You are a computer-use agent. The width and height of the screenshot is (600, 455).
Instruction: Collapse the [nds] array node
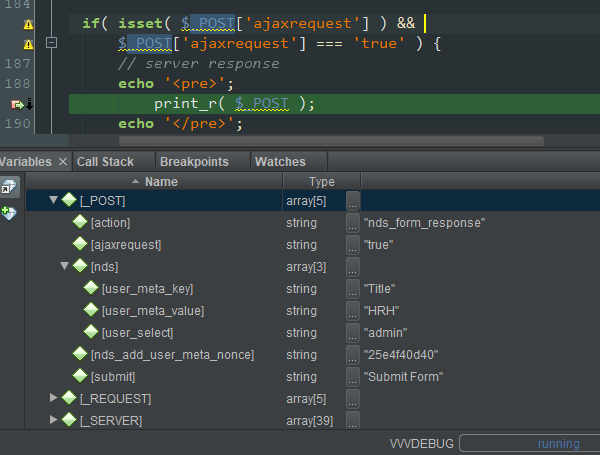tap(65, 266)
